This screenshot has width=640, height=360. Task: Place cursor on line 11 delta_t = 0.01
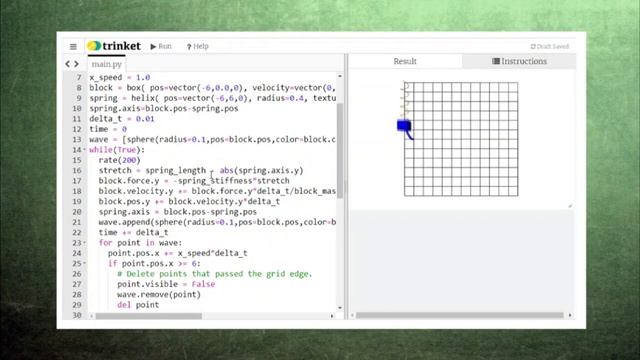(x=122, y=119)
